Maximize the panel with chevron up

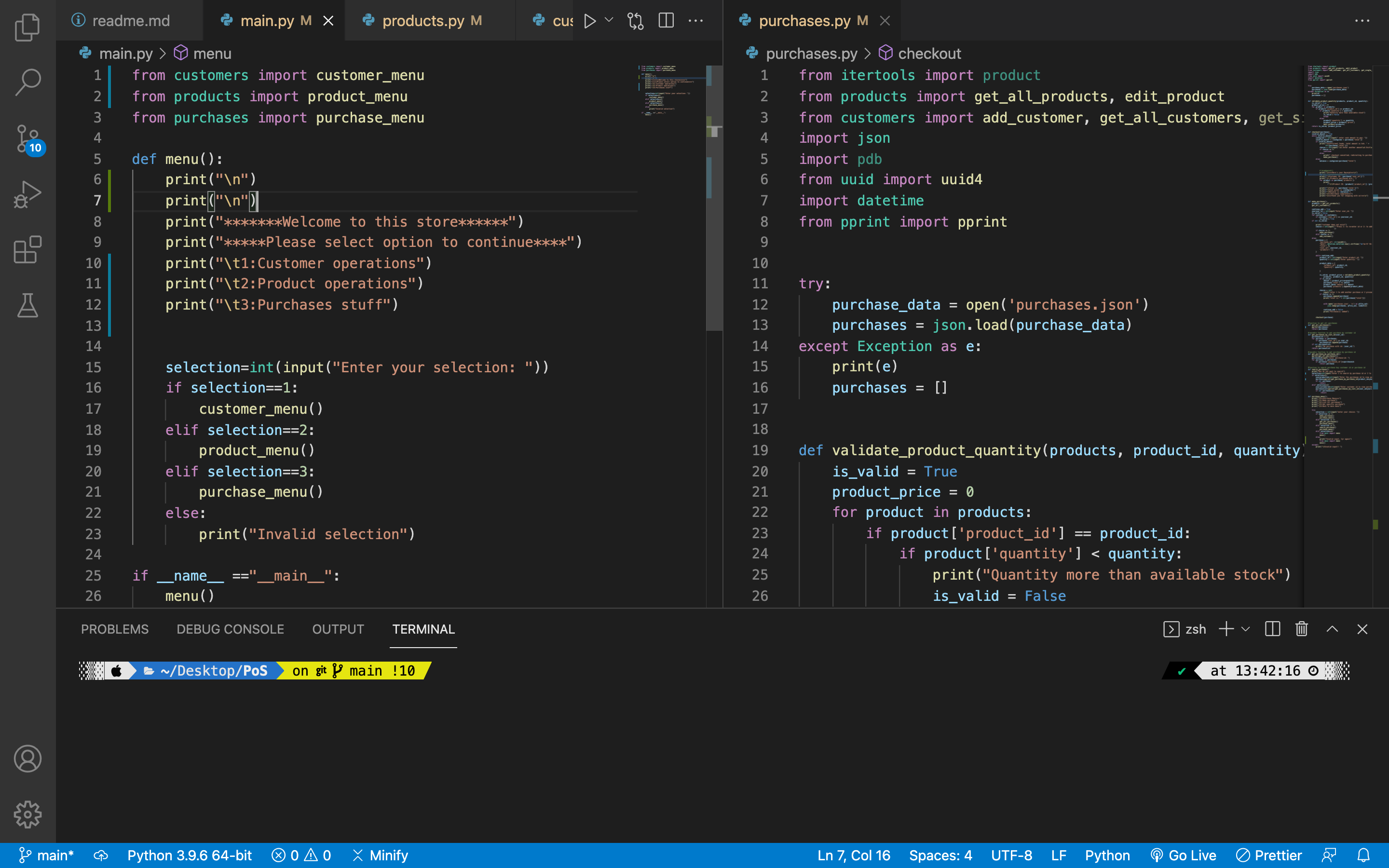coord(1332,629)
